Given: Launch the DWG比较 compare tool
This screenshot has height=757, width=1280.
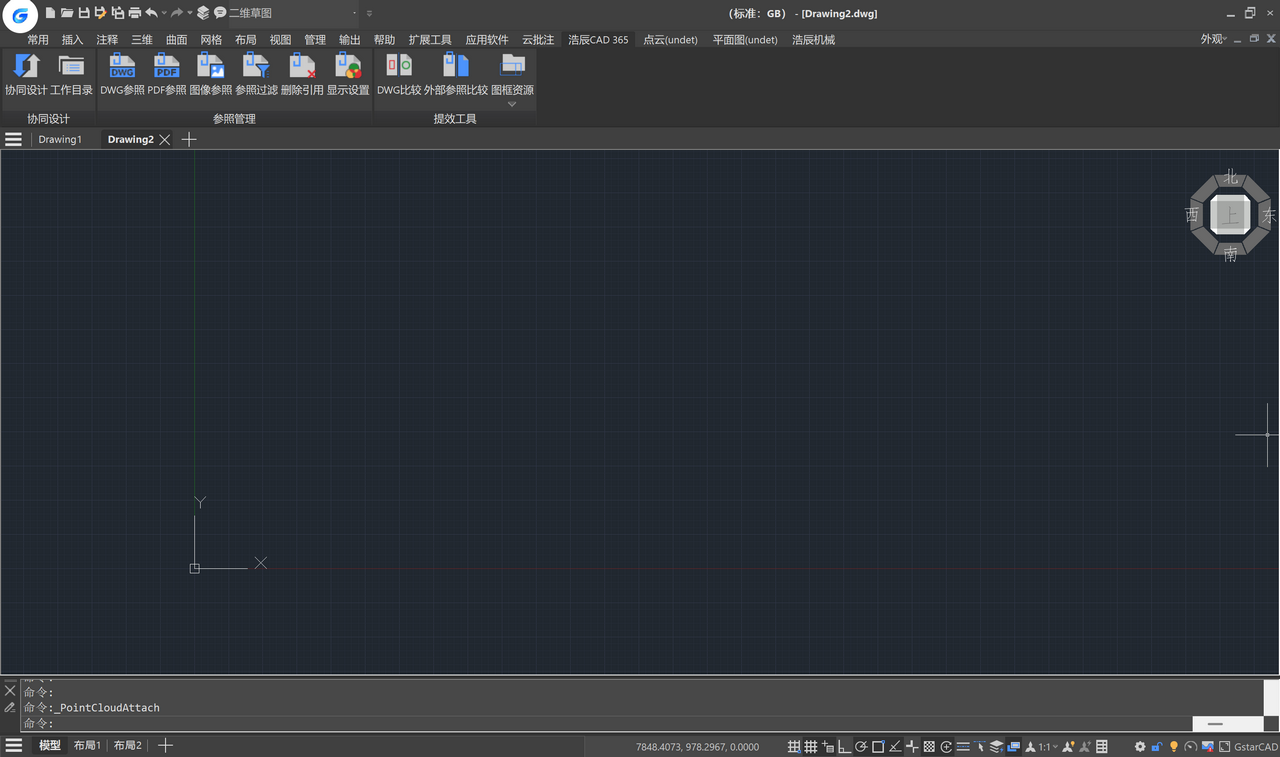Looking at the screenshot, I should 398,67.
